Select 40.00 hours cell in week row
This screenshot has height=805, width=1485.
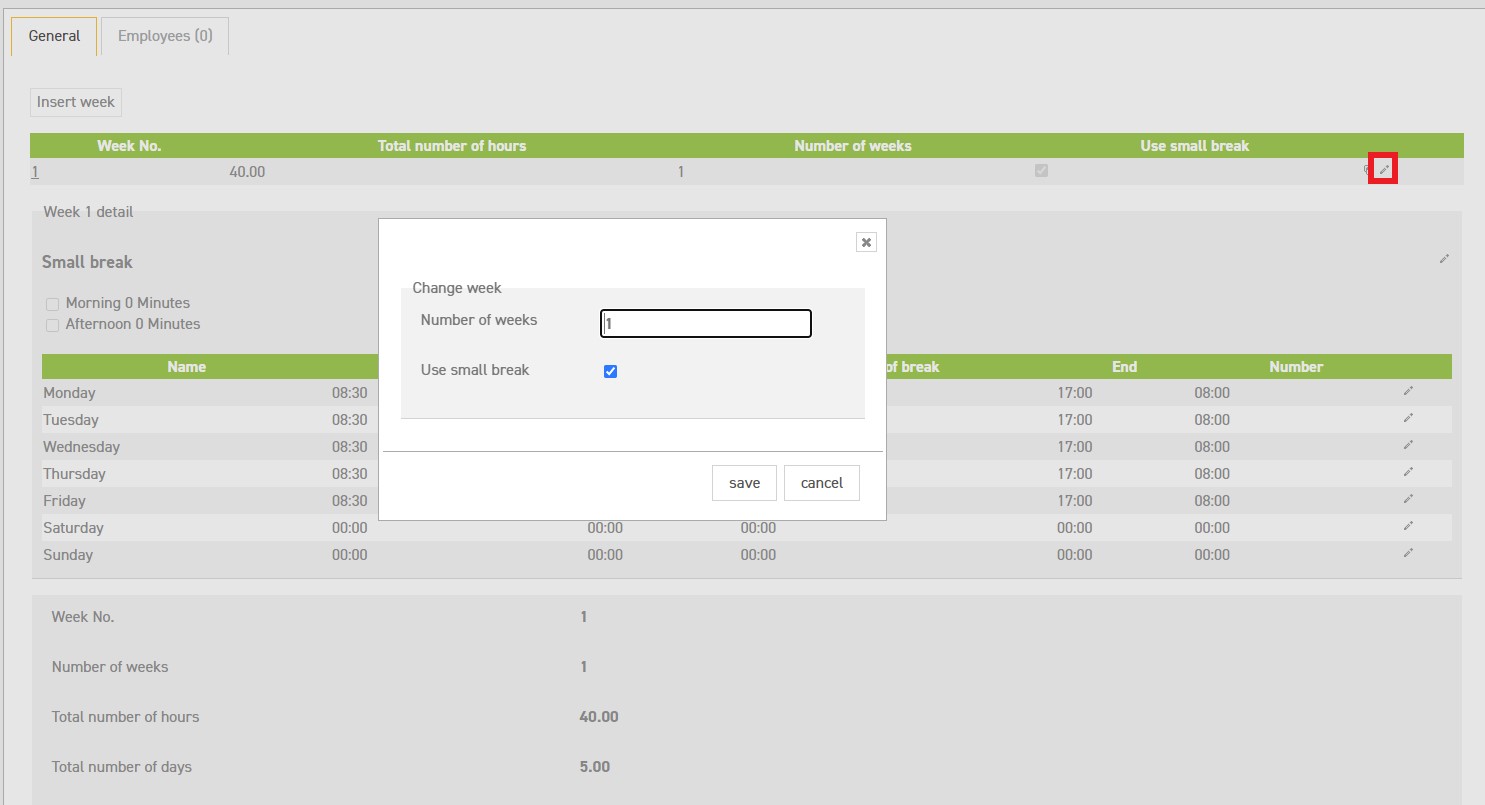247,172
